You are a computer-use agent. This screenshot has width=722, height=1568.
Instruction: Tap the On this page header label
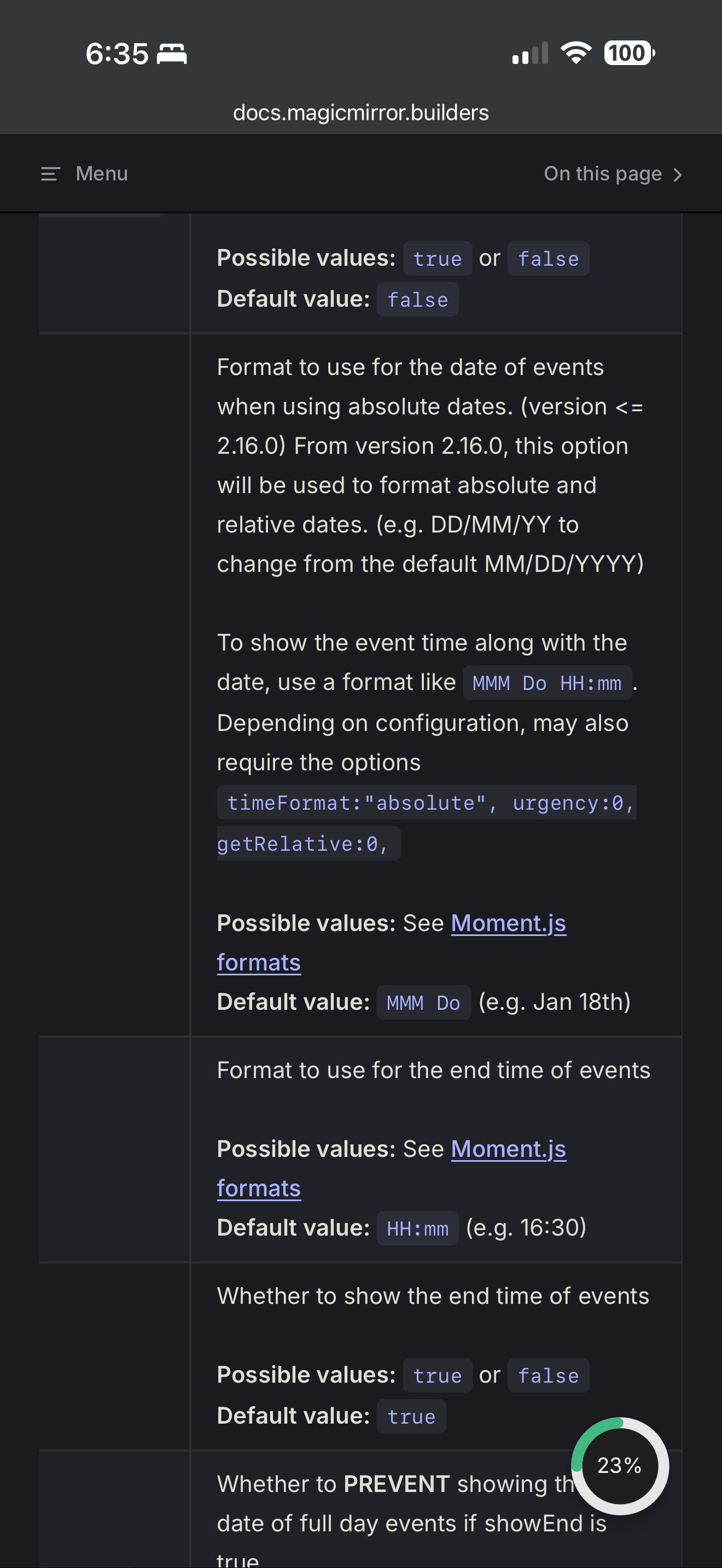602,173
